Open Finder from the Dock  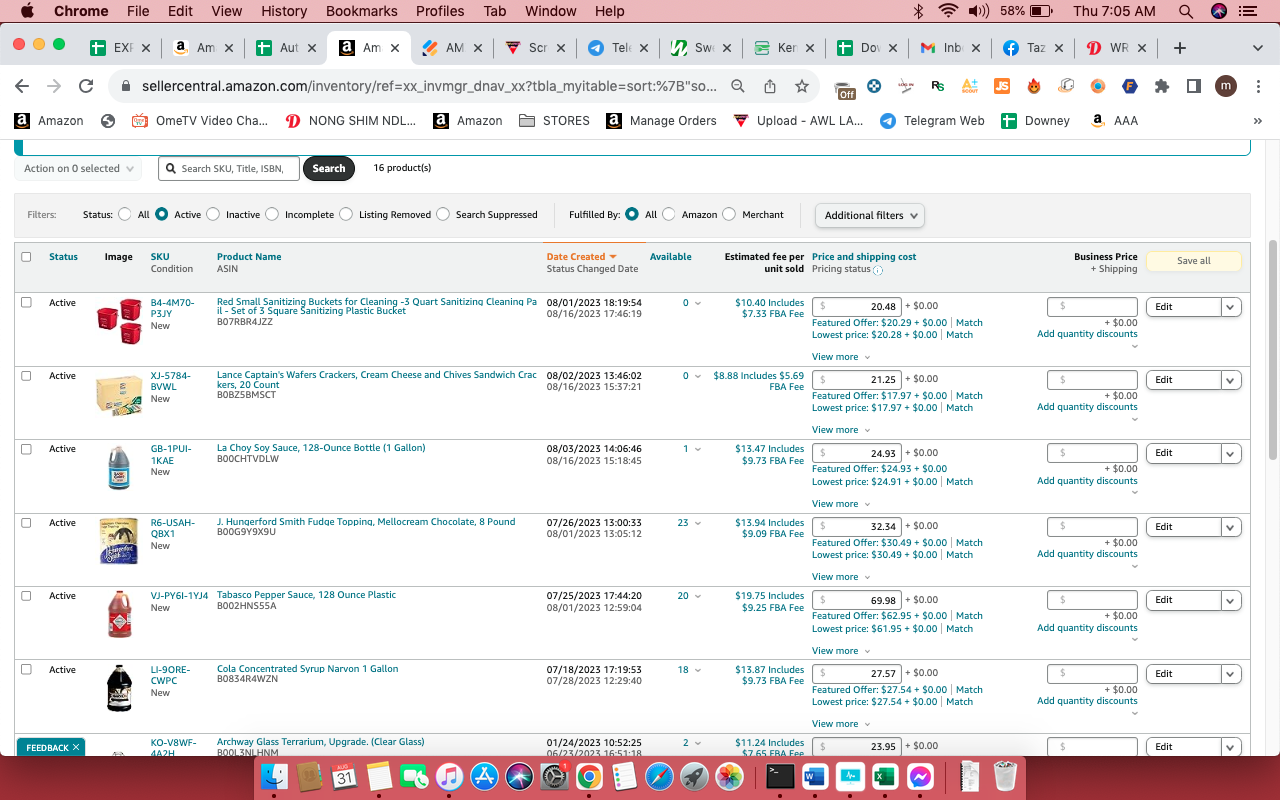274,776
